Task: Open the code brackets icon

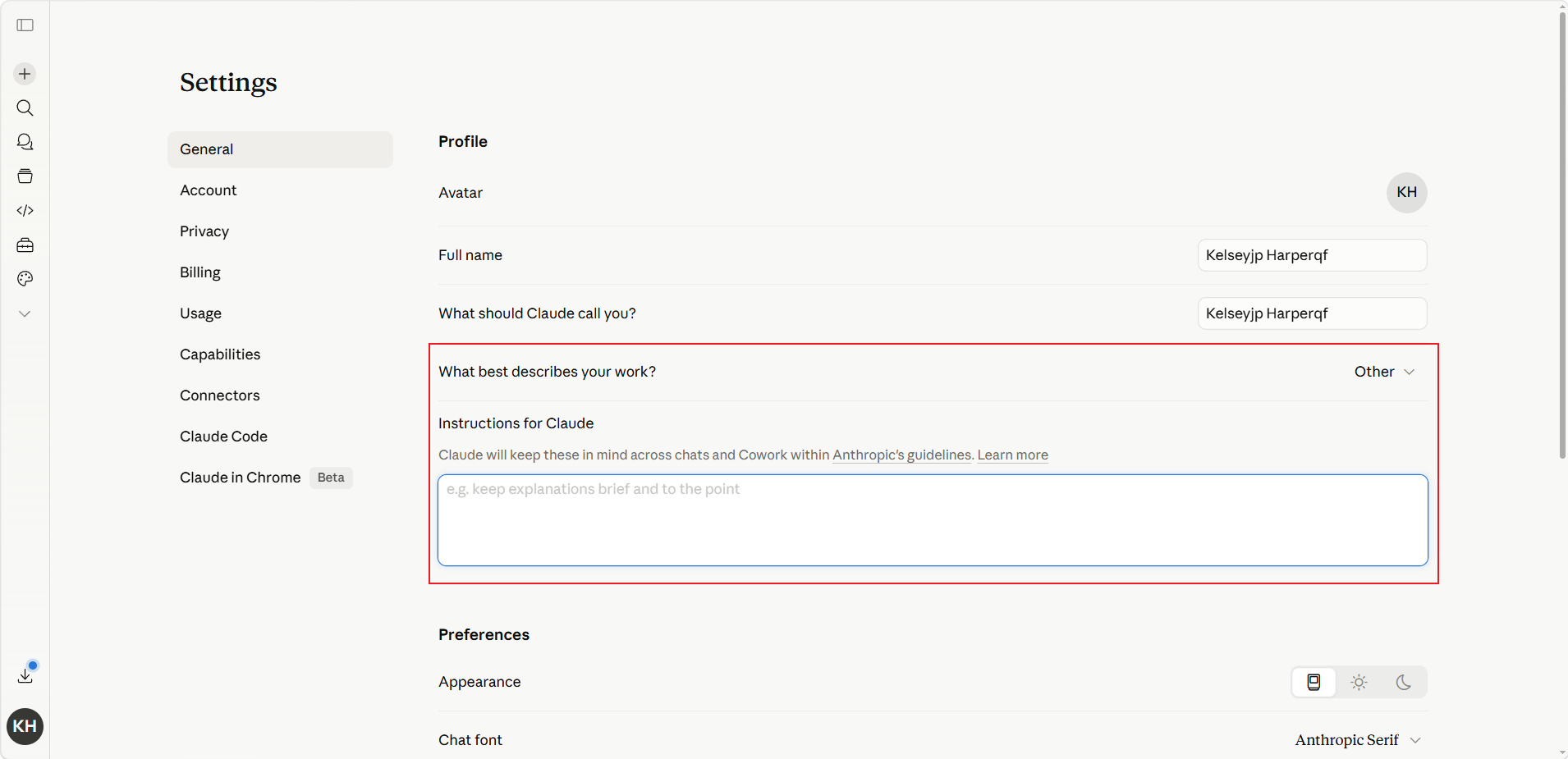Action: [x=25, y=211]
